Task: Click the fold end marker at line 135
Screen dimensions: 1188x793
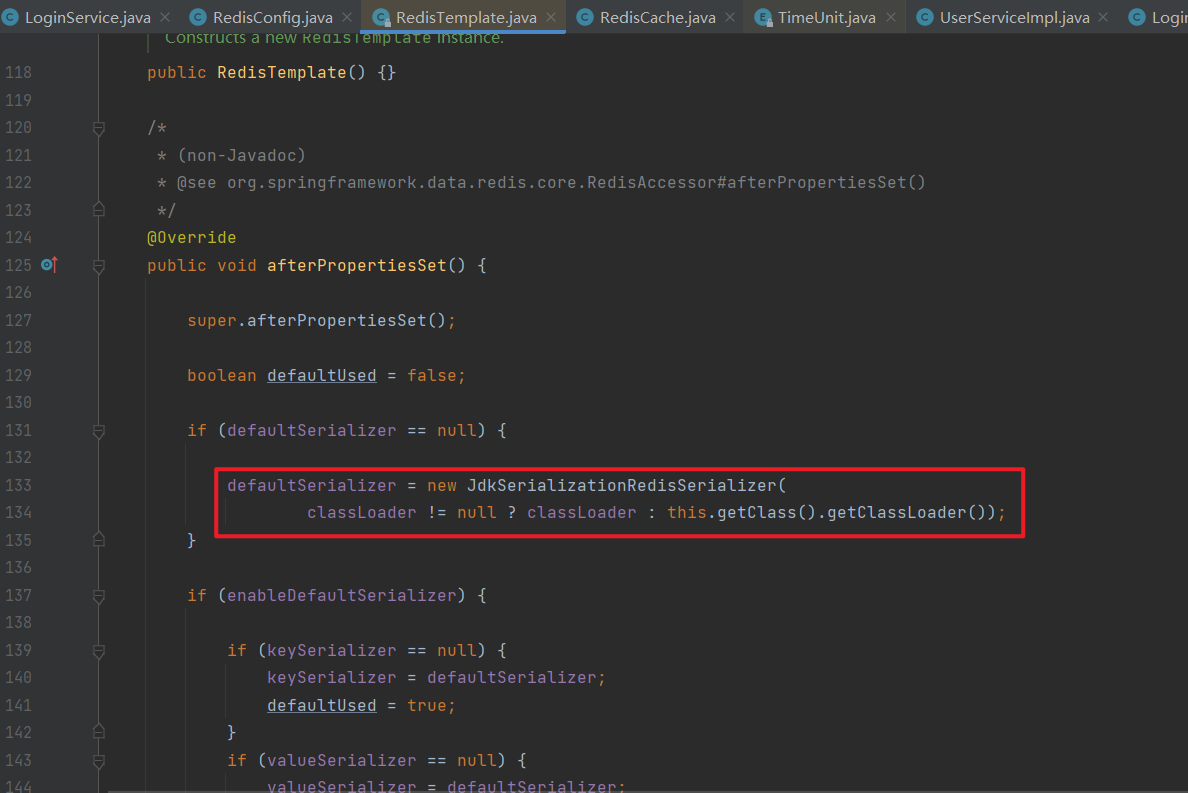Action: click(x=98, y=539)
